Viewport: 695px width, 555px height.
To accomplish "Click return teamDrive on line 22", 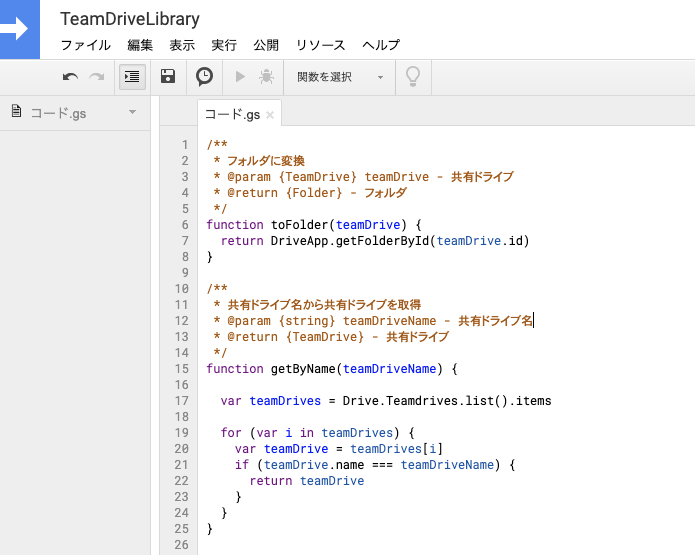I will [x=307, y=481].
